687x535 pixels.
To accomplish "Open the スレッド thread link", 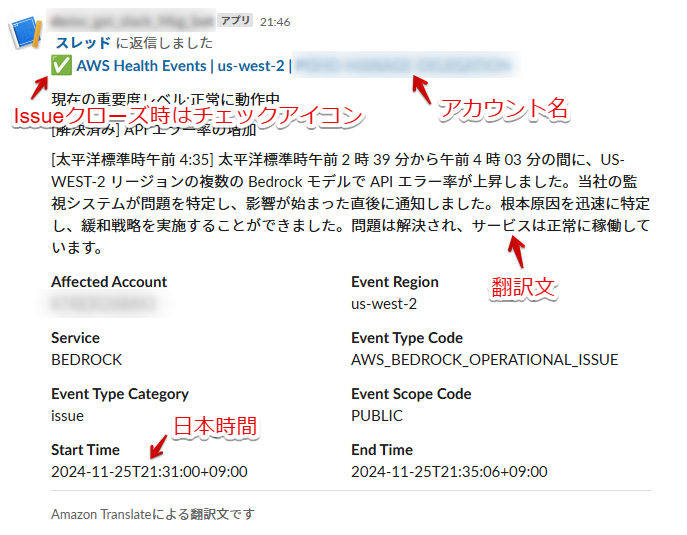I will 83,43.
